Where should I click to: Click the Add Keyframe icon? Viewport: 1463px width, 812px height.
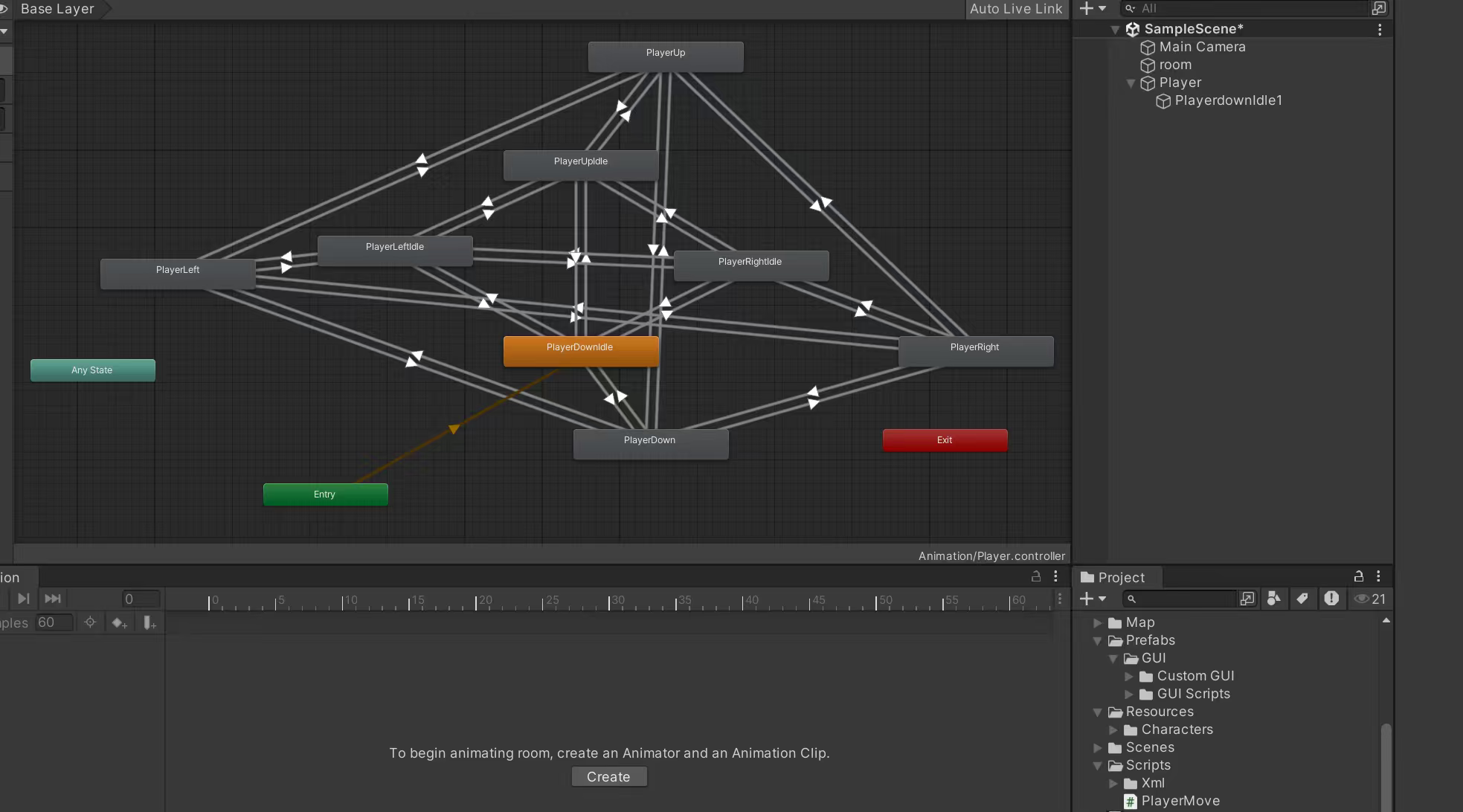tap(119, 623)
